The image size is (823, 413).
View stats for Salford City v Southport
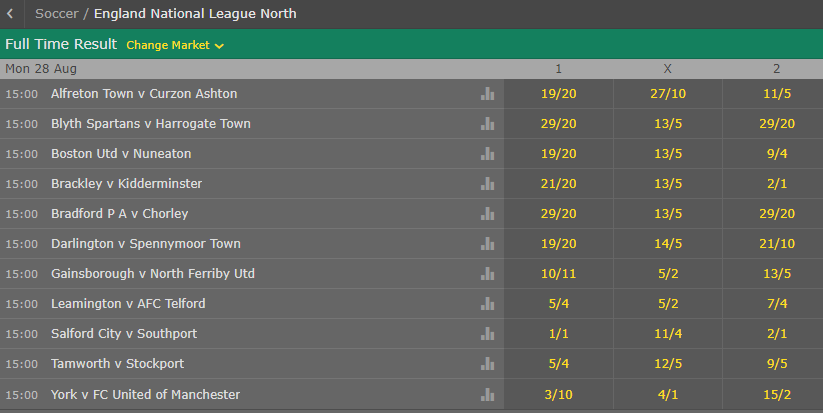(x=487, y=333)
